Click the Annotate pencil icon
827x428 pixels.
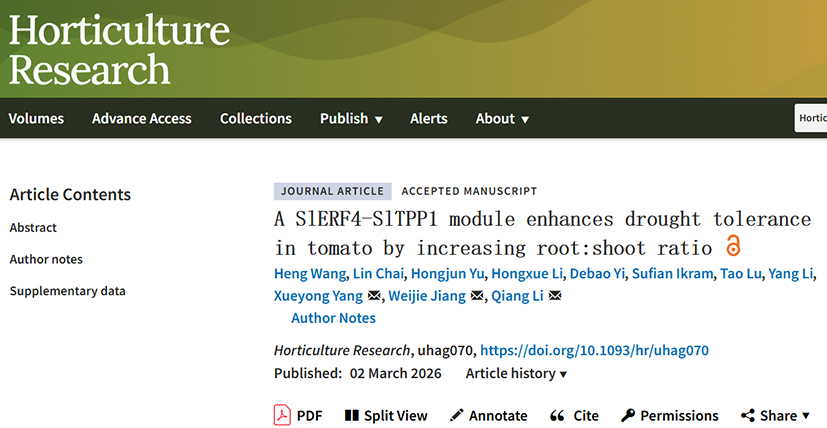point(457,415)
